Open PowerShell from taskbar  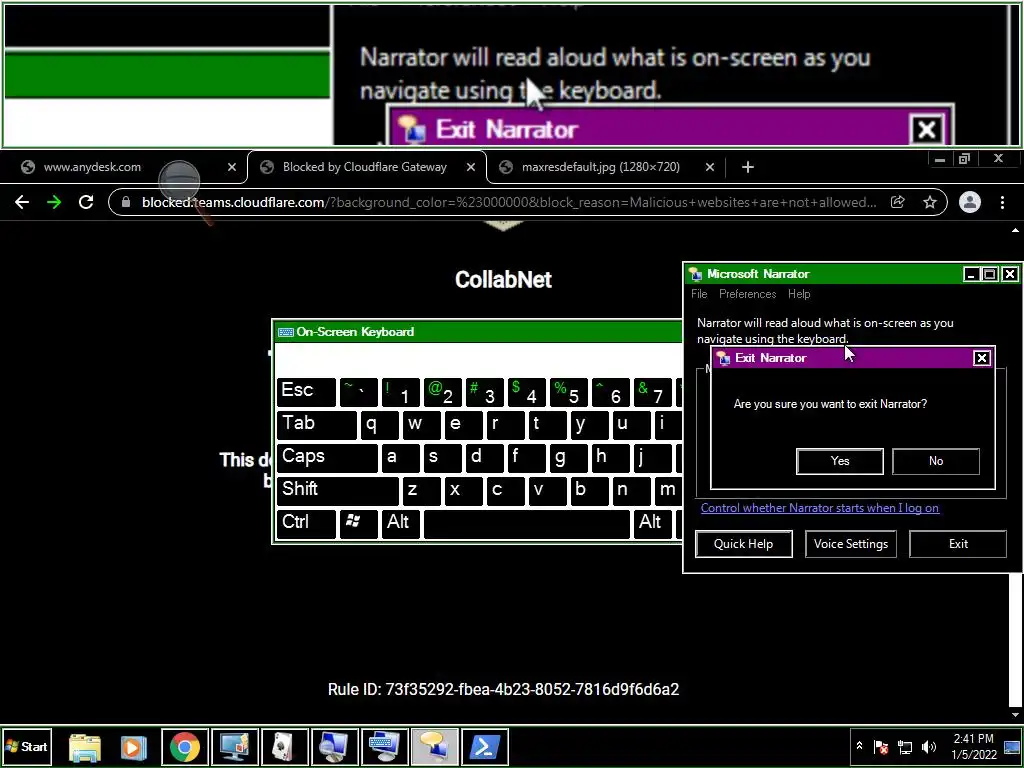point(485,746)
